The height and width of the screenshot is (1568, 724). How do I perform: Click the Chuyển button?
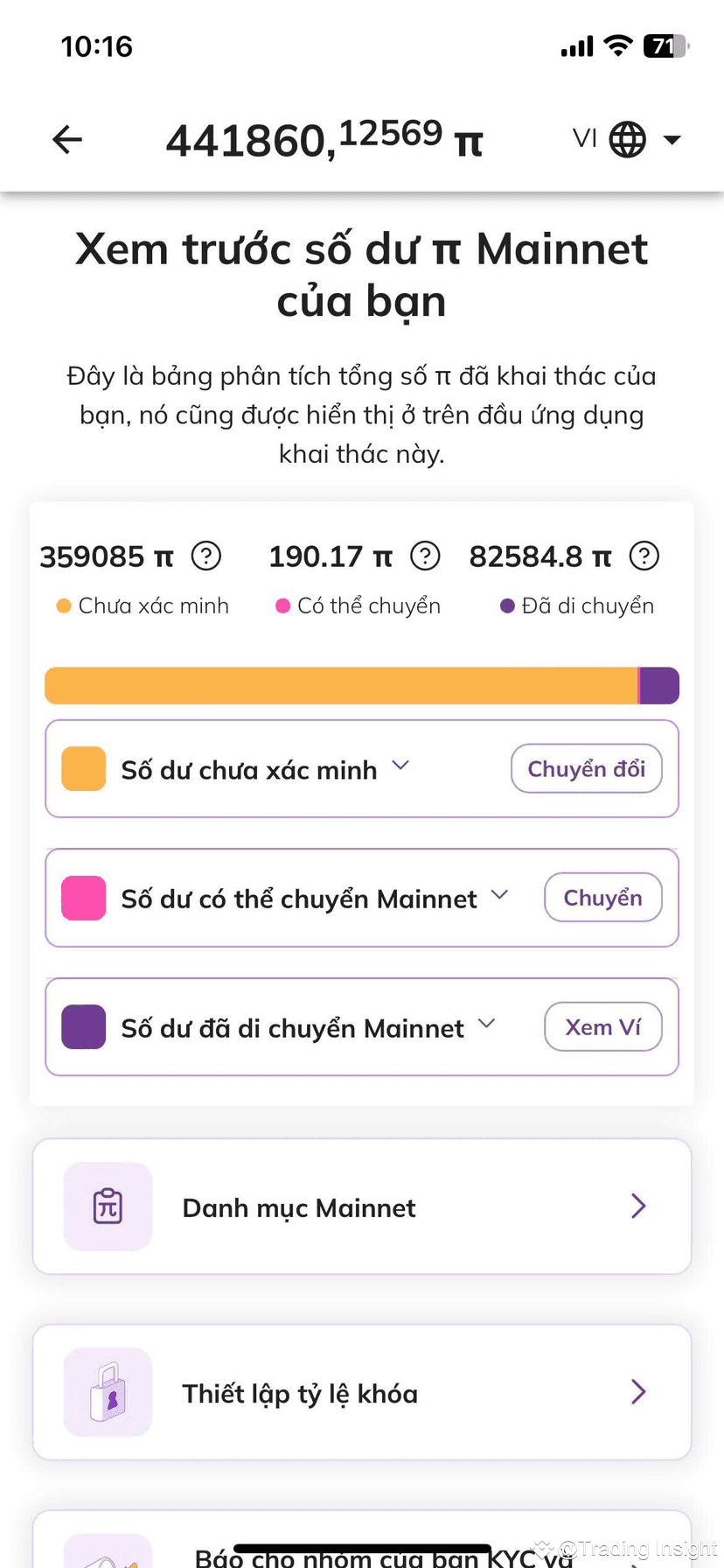pyautogui.click(x=602, y=897)
